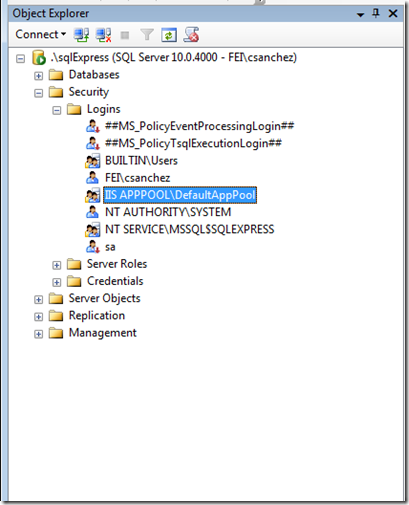
Task: Click the .\sqlExpress server database icon
Action: 39,57
